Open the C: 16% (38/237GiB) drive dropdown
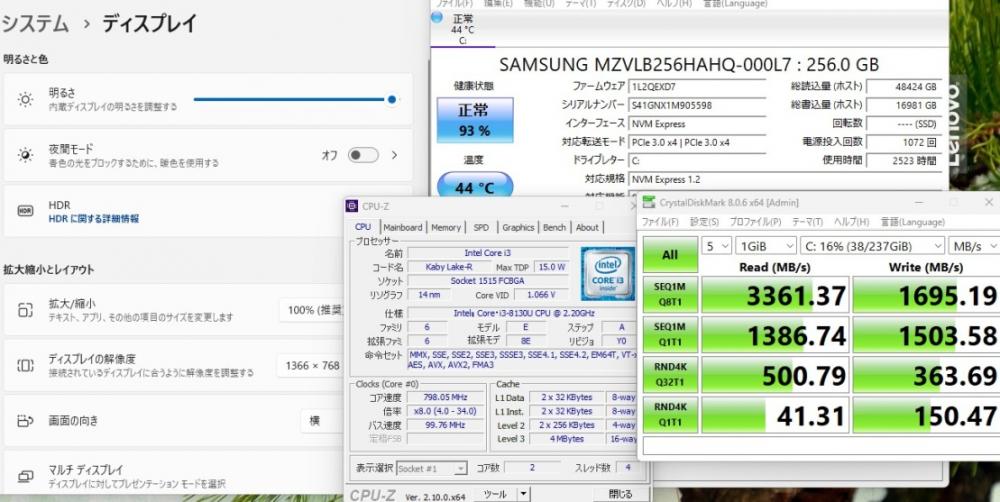The height and width of the screenshot is (502, 1000). [x=872, y=246]
